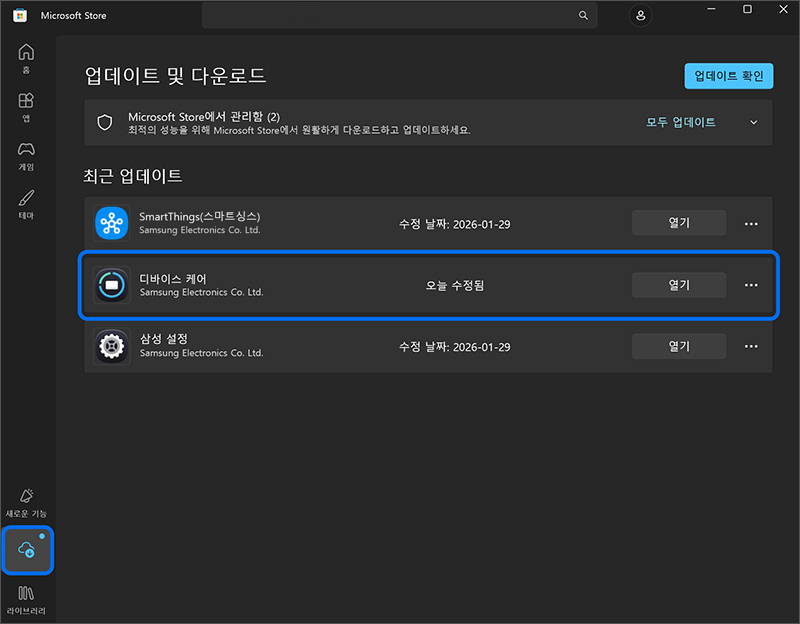The image size is (800, 624).
Task: Click the 디바이스 케어 app icon
Action: click(x=111, y=285)
